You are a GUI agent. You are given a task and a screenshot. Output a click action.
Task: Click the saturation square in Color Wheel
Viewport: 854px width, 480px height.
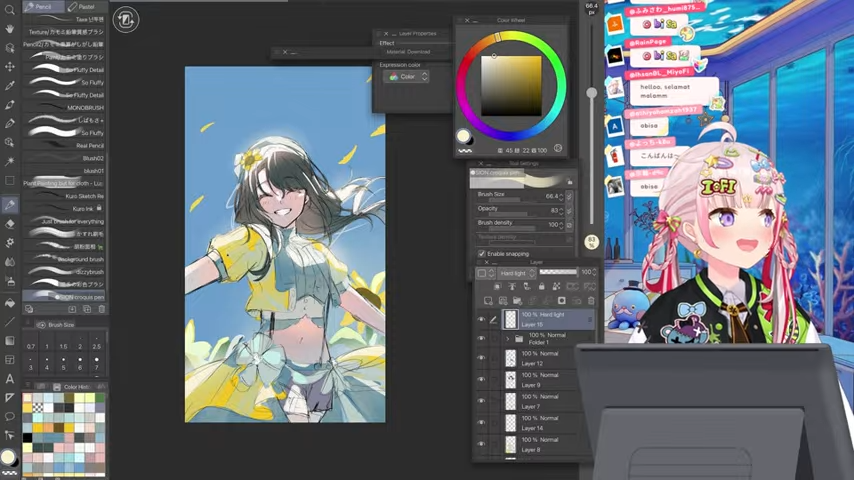pyautogui.click(x=511, y=86)
